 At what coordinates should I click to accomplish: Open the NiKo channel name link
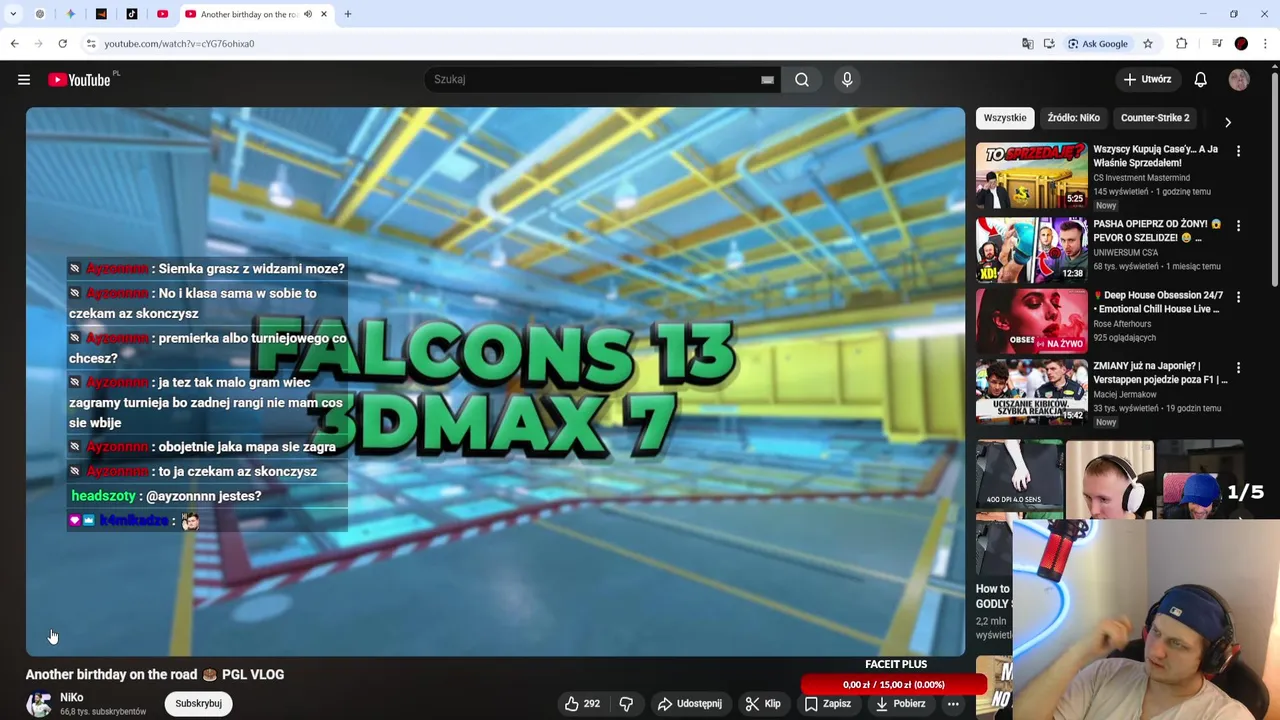[x=72, y=697]
